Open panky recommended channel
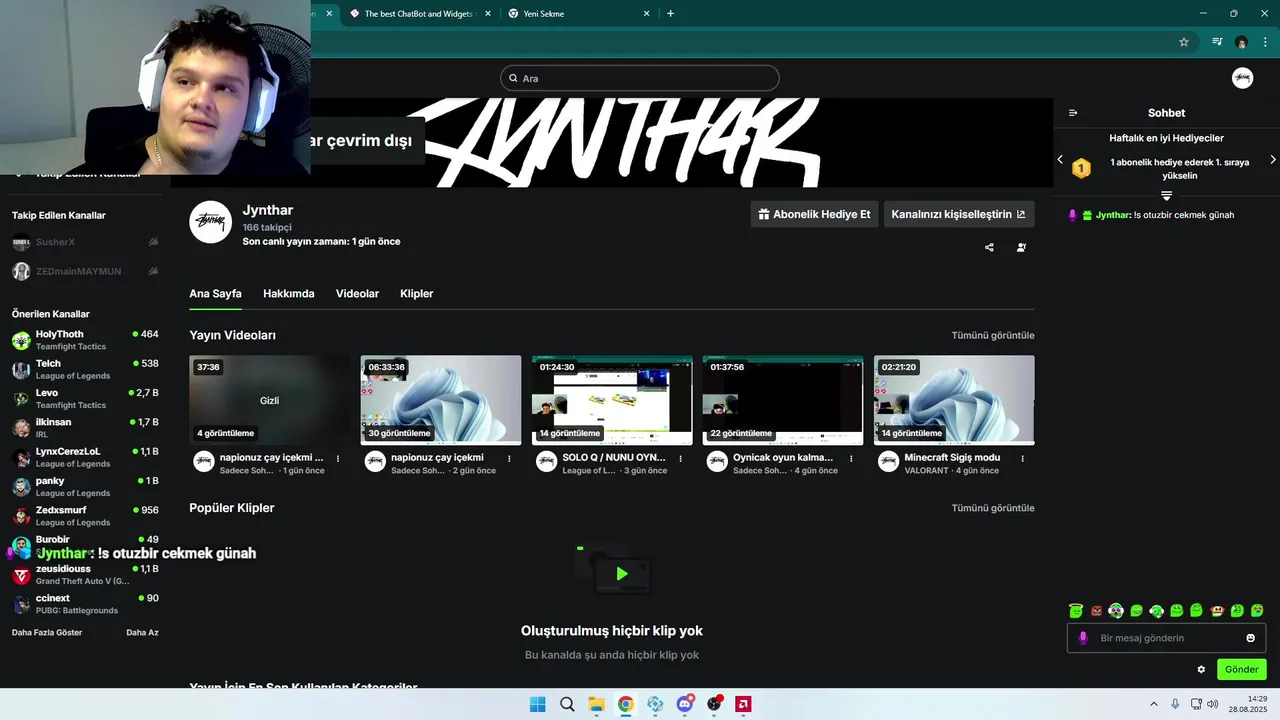Image resolution: width=1280 pixels, height=720 pixels. (x=85, y=487)
